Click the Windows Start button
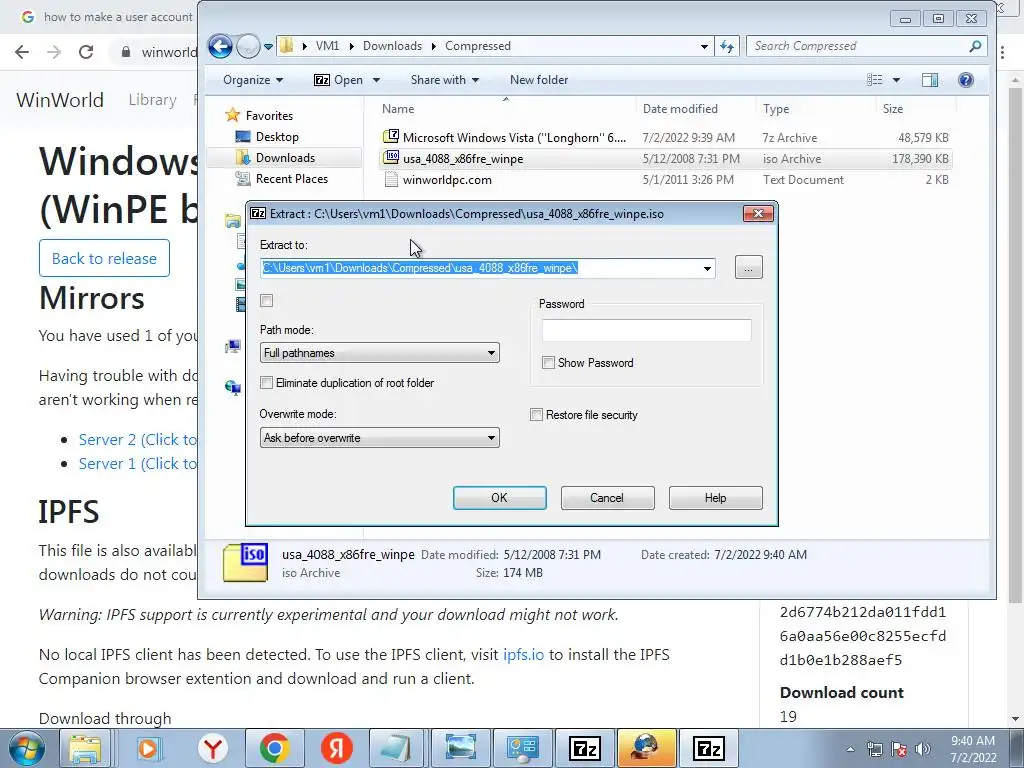 pyautogui.click(x=26, y=748)
